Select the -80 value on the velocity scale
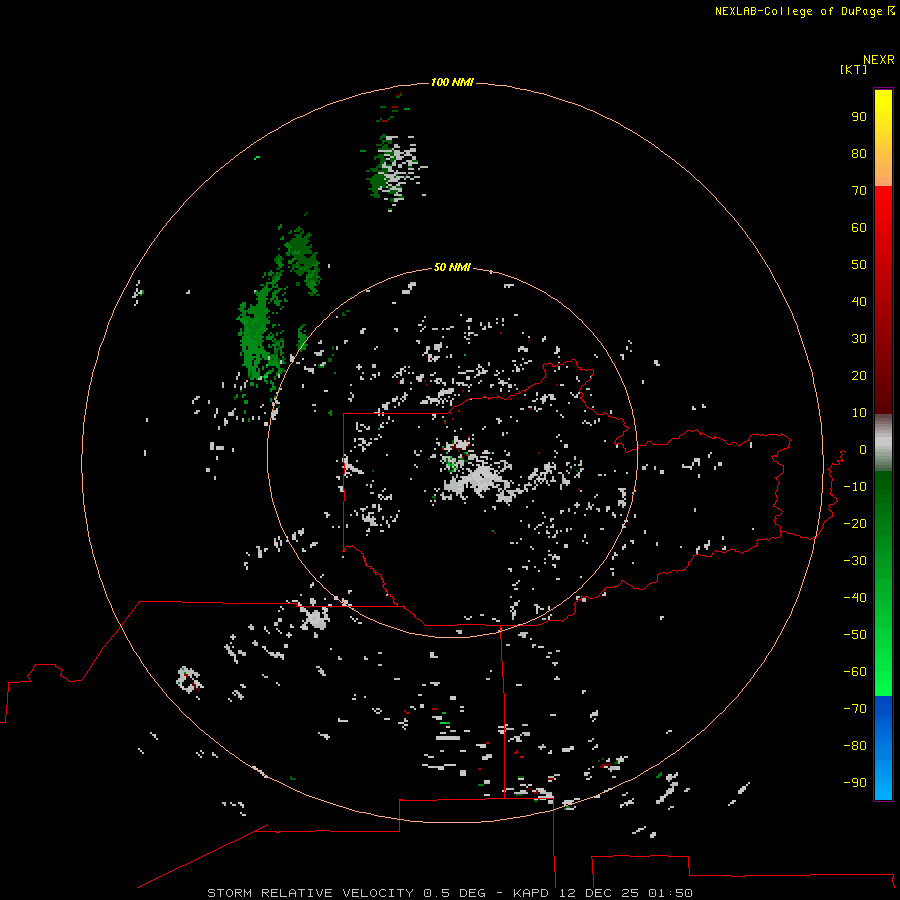This screenshot has height=900, width=900. pyautogui.click(x=855, y=746)
